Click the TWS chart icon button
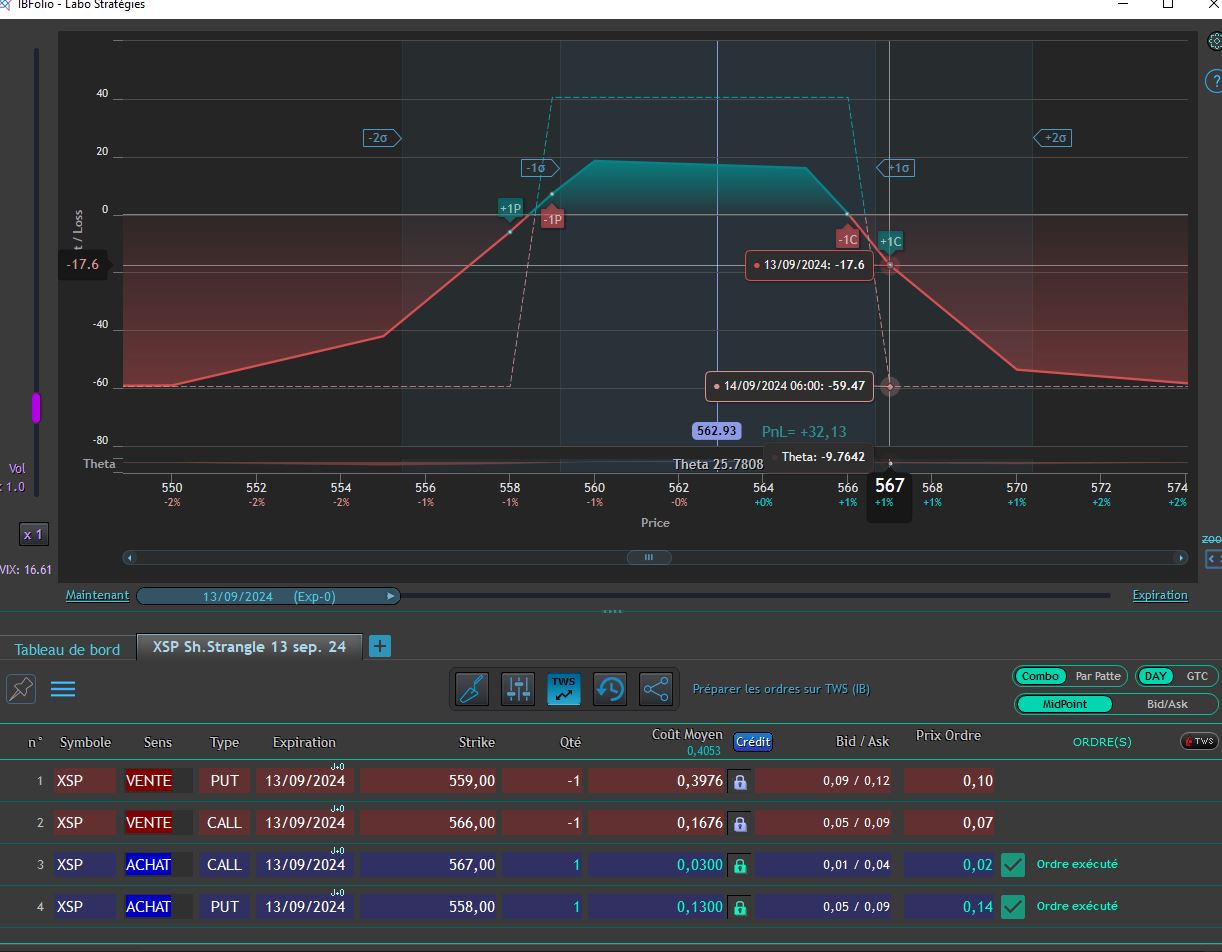This screenshot has width=1222, height=952. (564, 689)
